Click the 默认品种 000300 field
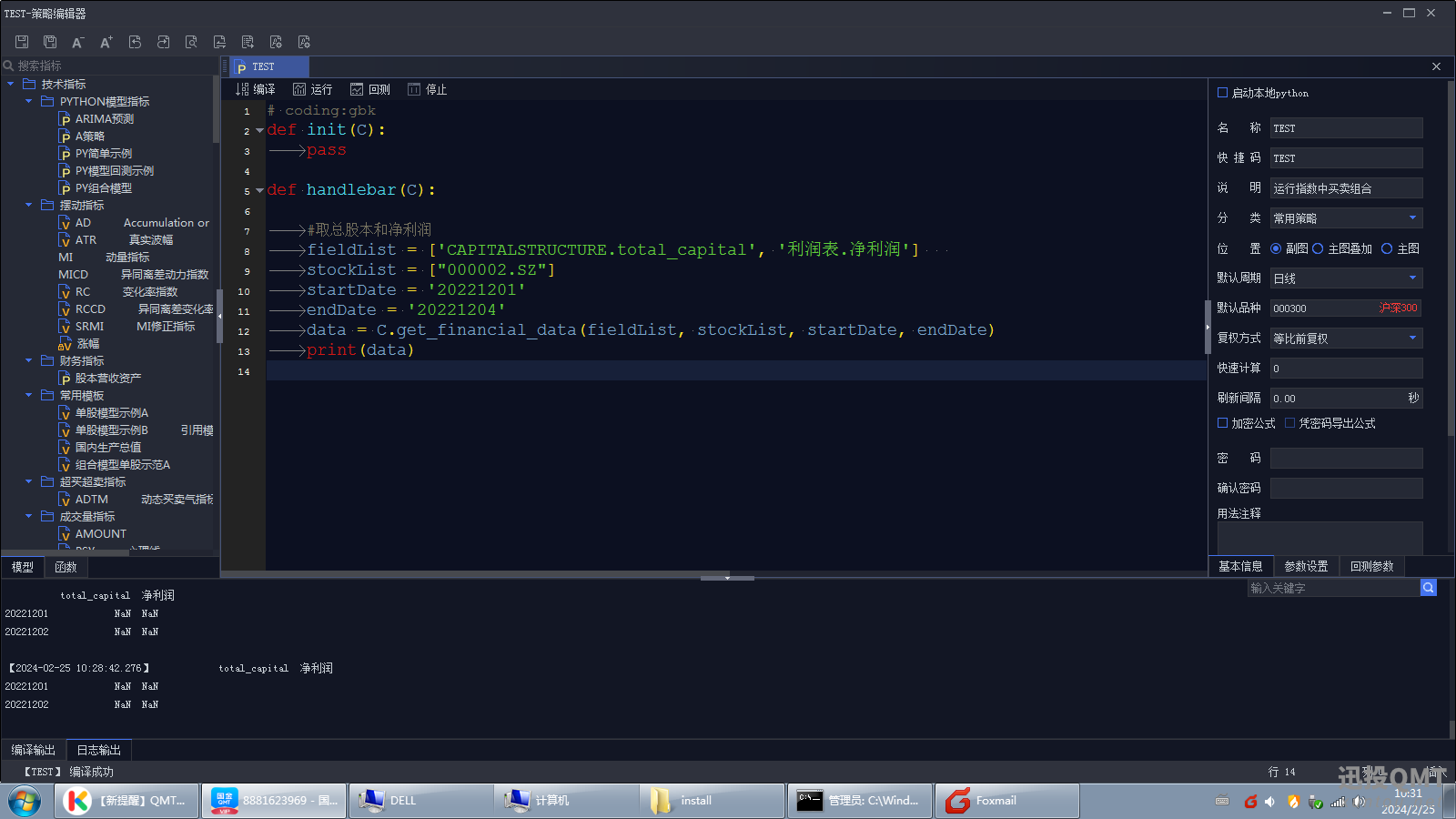Viewport: 1456px width, 819px height. [1346, 308]
